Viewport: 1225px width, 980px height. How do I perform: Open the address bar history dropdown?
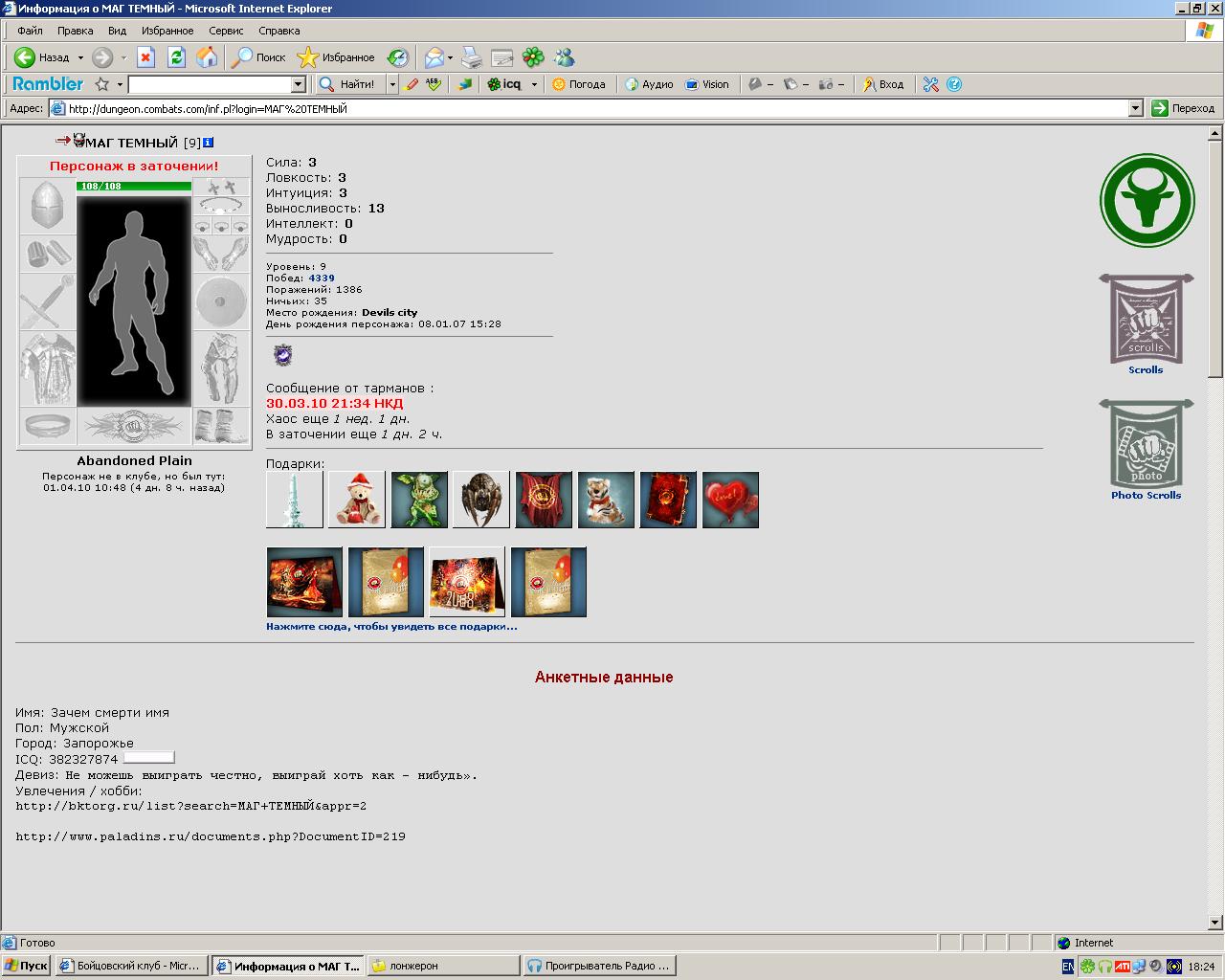[x=1136, y=108]
